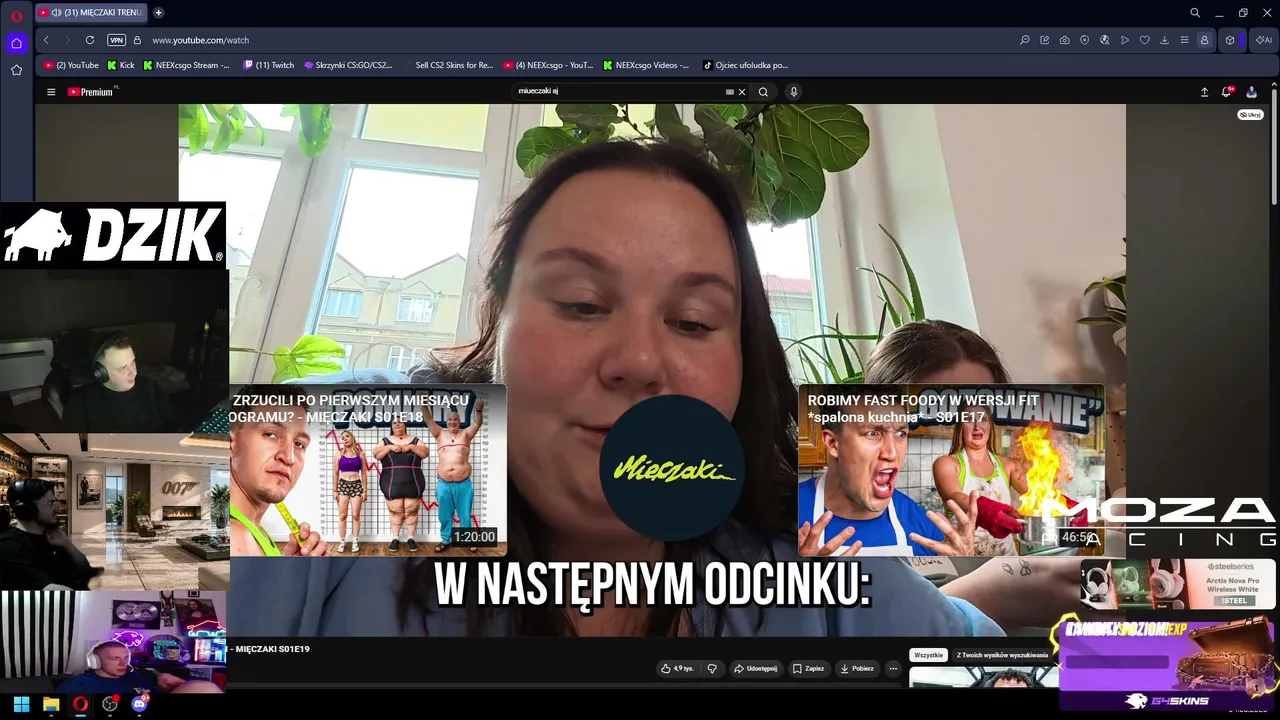Screen dimensions: 1280x720
Task: Open the NEEXcsgo Videos bookmark
Action: click(646, 65)
